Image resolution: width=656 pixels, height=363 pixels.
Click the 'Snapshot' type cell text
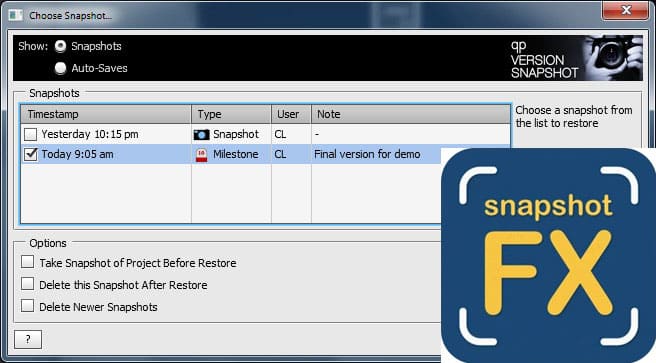(x=236, y=134)
